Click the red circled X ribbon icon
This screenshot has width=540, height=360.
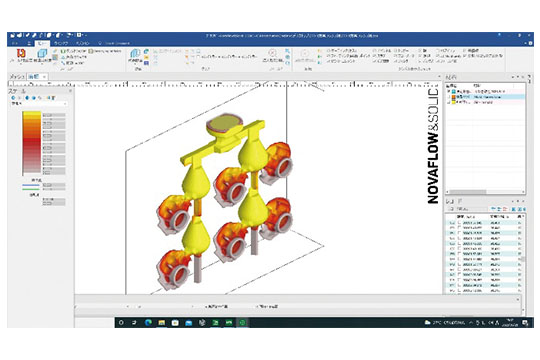pos(272,53)
